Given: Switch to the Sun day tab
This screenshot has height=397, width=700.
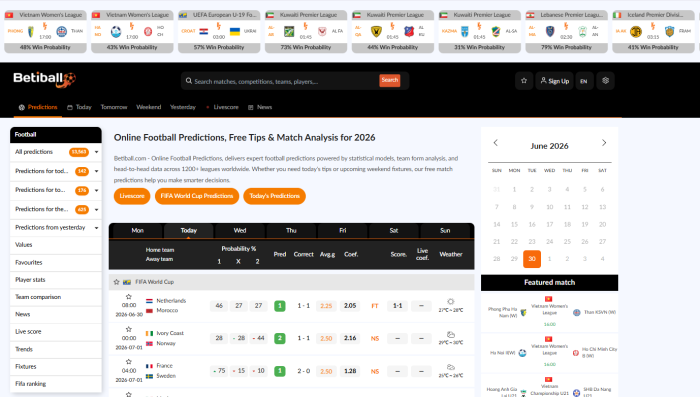Looking at the screenshot, I should (445, 230).
